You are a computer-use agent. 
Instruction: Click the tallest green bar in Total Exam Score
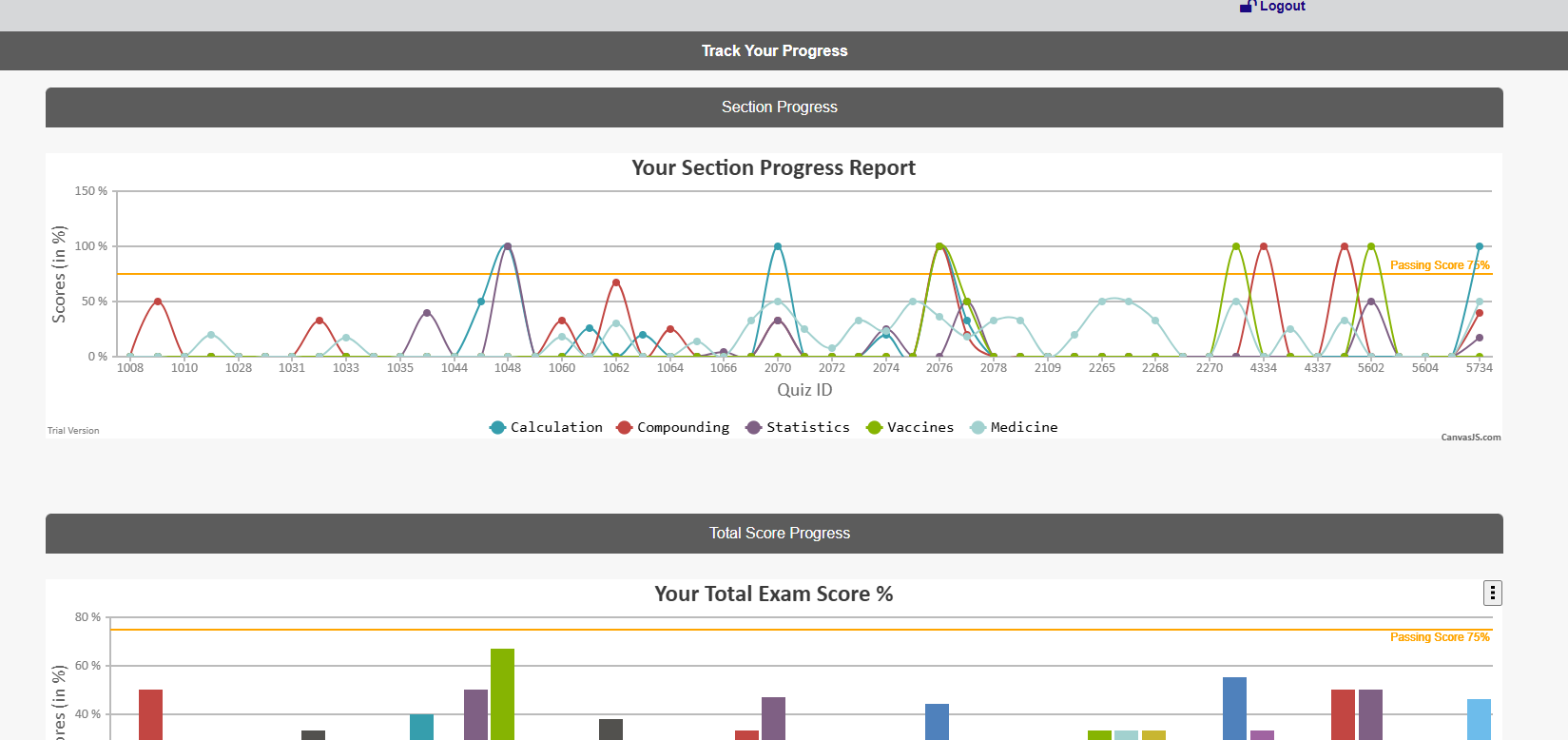[x=502, y=694]
